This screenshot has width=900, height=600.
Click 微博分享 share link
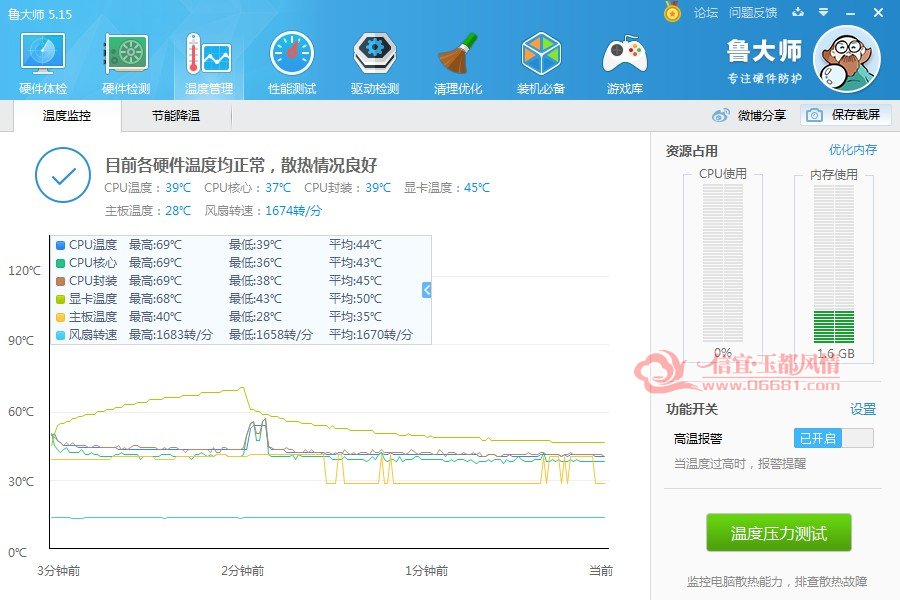tap(762, 115)
